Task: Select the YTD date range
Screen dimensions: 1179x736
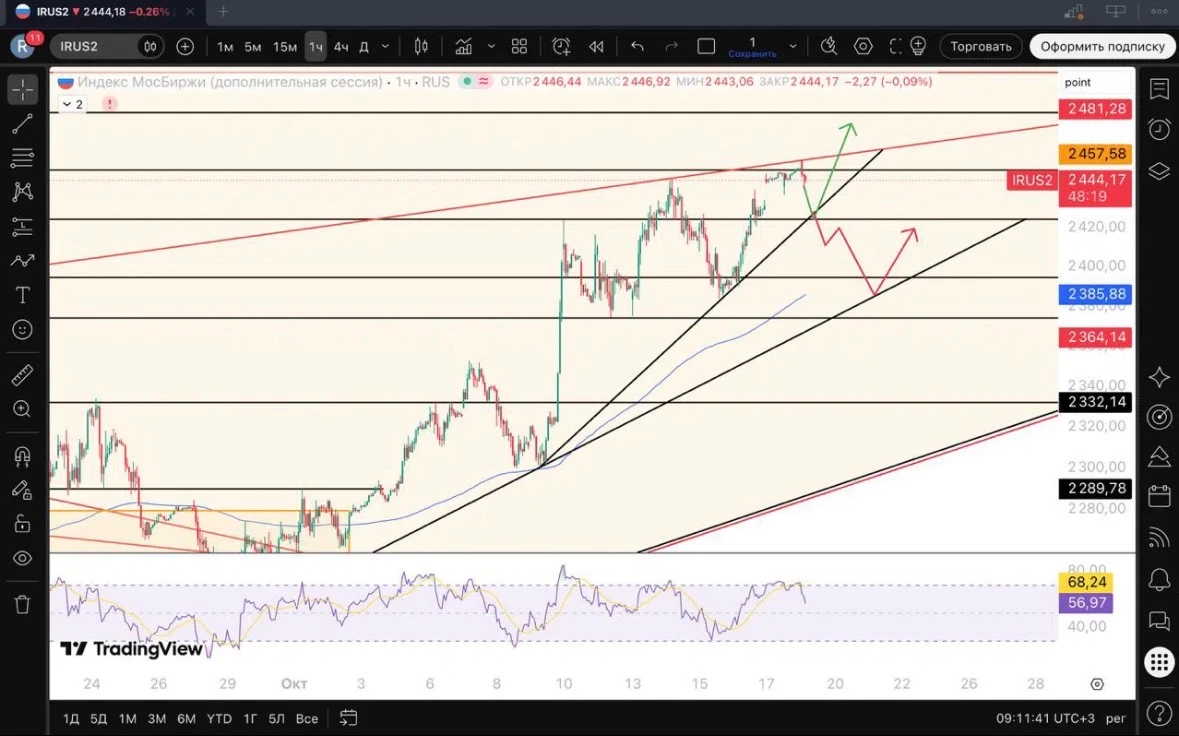Action: (x=219, y=719)
